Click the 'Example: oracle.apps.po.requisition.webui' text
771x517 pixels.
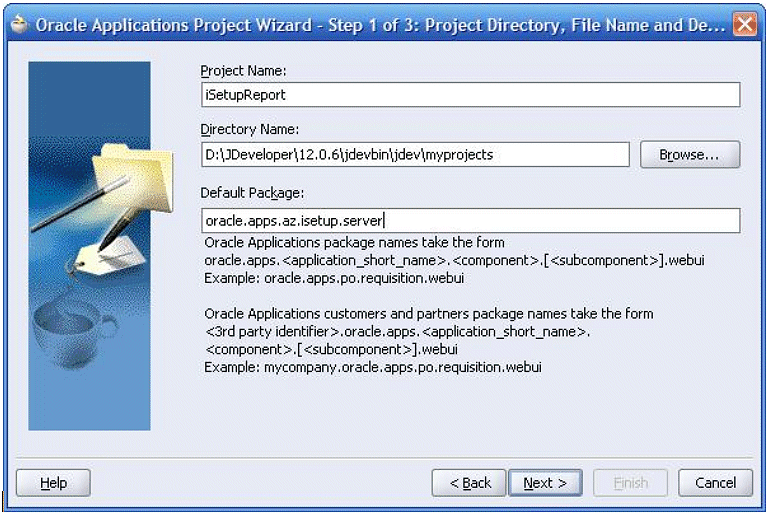pos(334,278)
